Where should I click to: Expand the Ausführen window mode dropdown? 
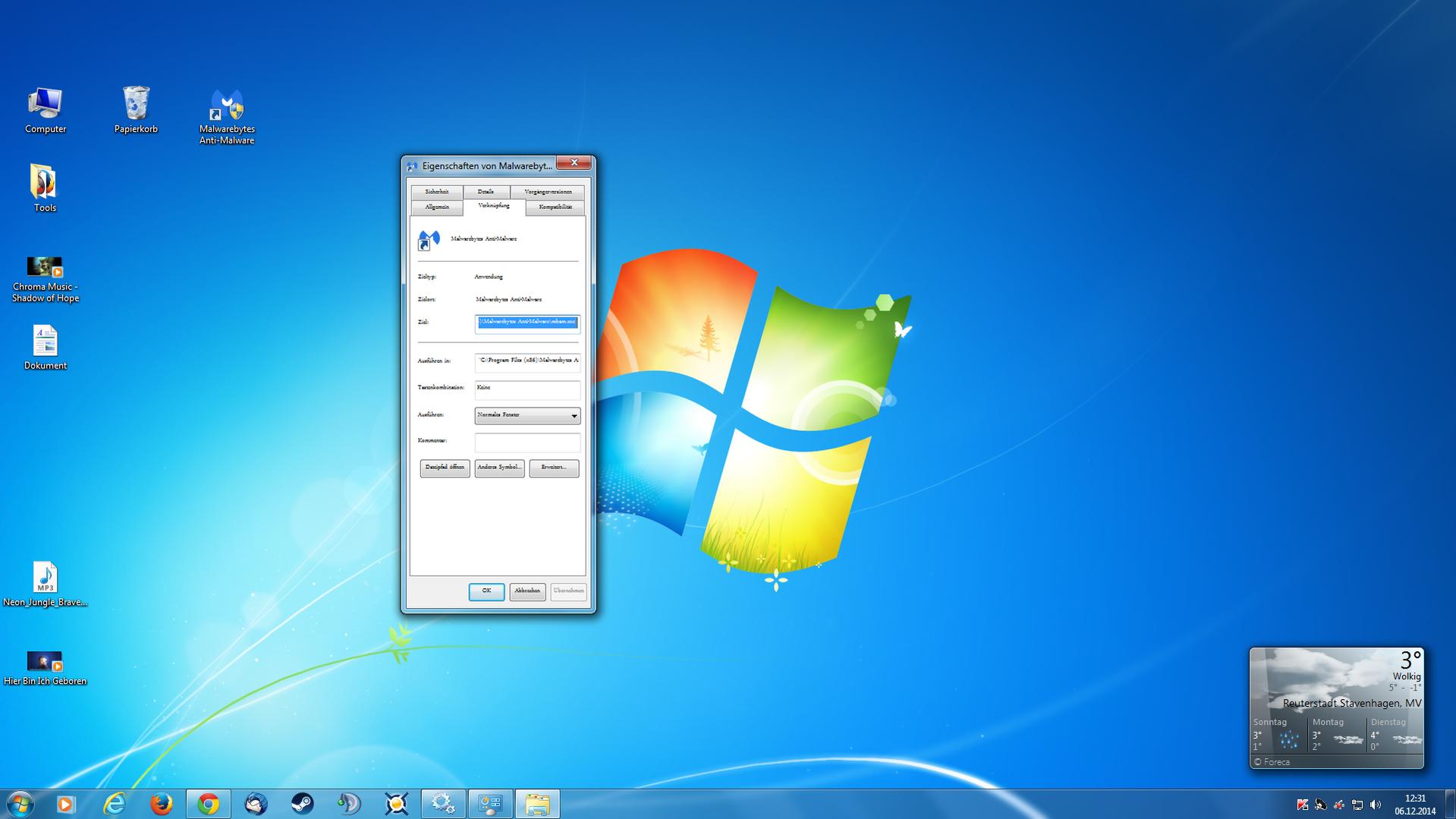point(527,416)
